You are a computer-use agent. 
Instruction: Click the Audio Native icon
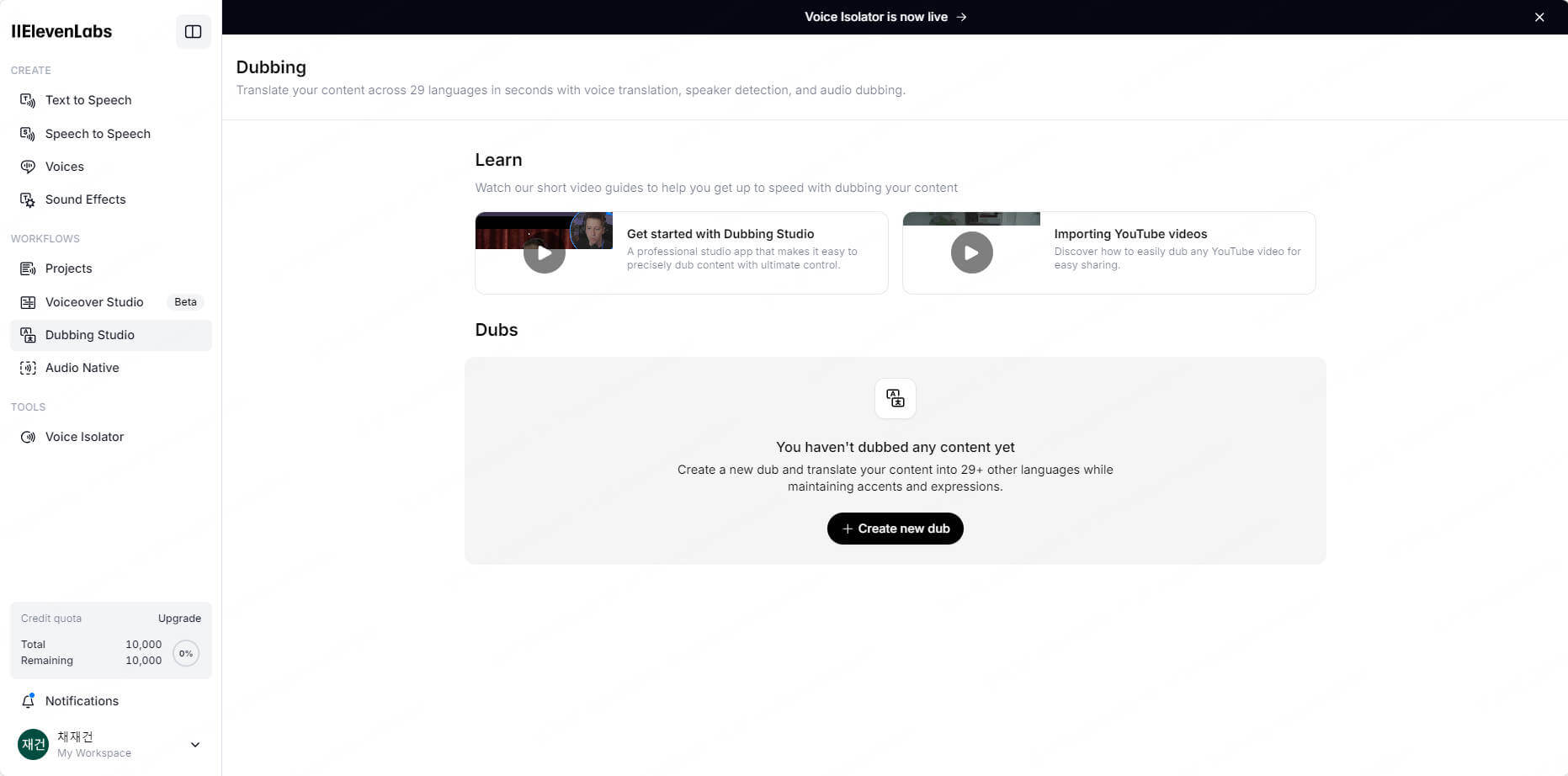pyautogui.click(x=28, y=368)
